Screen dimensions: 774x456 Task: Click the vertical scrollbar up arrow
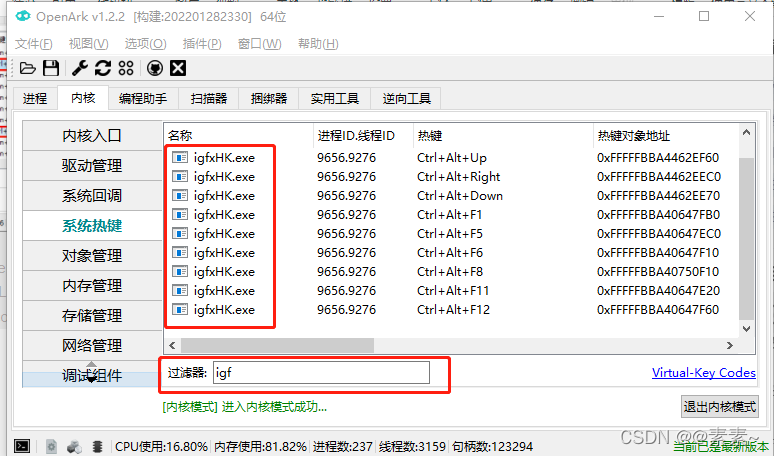click(746, 132)
